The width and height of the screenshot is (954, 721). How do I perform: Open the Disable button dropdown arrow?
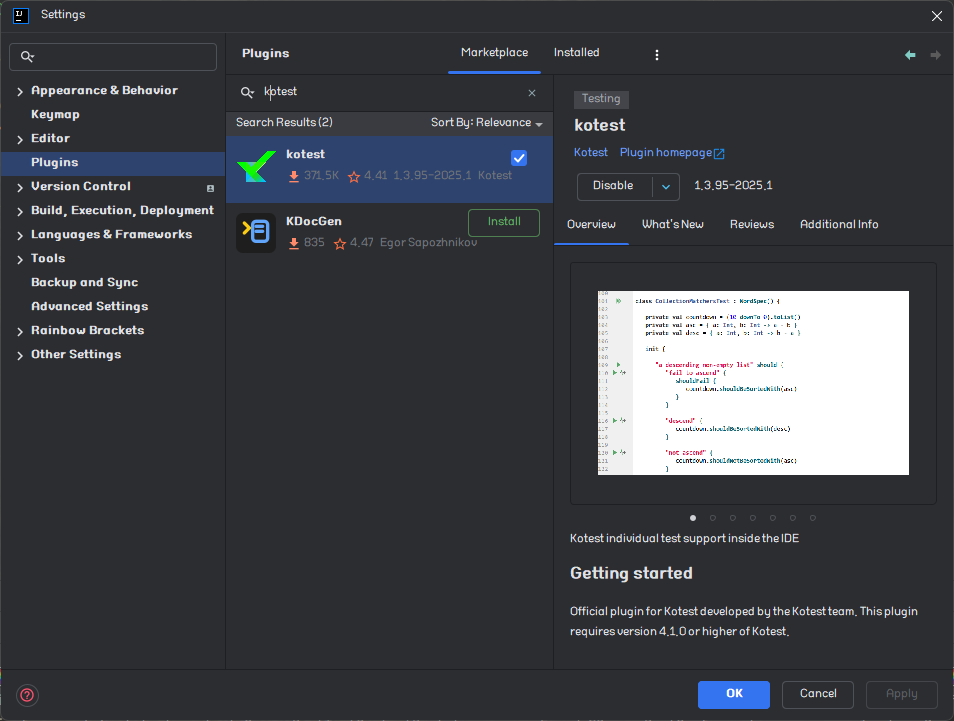click(x=666, y=187)
